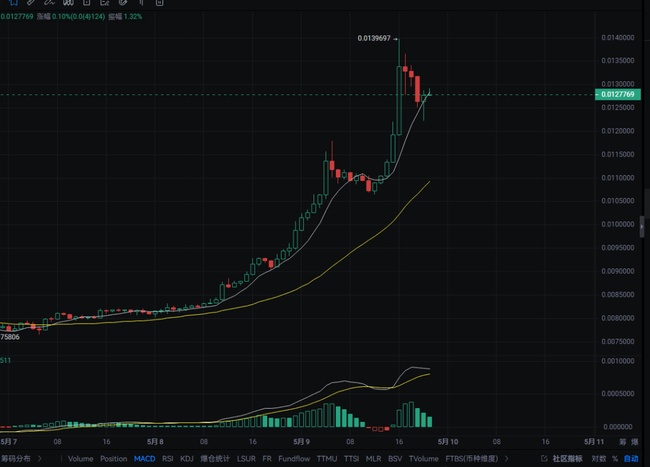The height and width of the screenshot is (467, 650).
Task: Click the 0.0140000 price axis label
Action: [618, 38]
